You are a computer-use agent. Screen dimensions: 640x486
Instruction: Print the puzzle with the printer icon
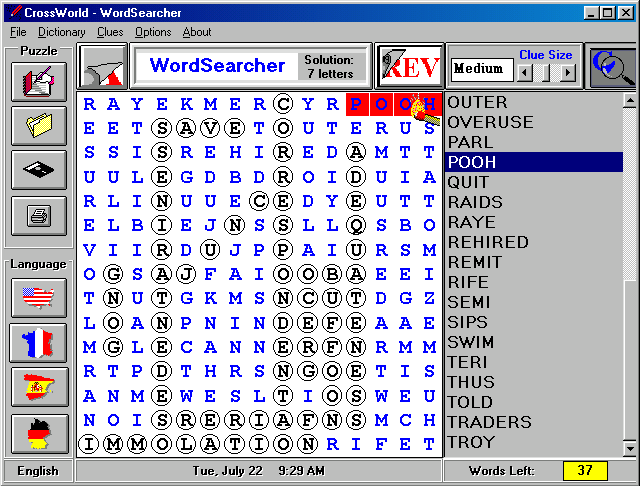[39, 216]
